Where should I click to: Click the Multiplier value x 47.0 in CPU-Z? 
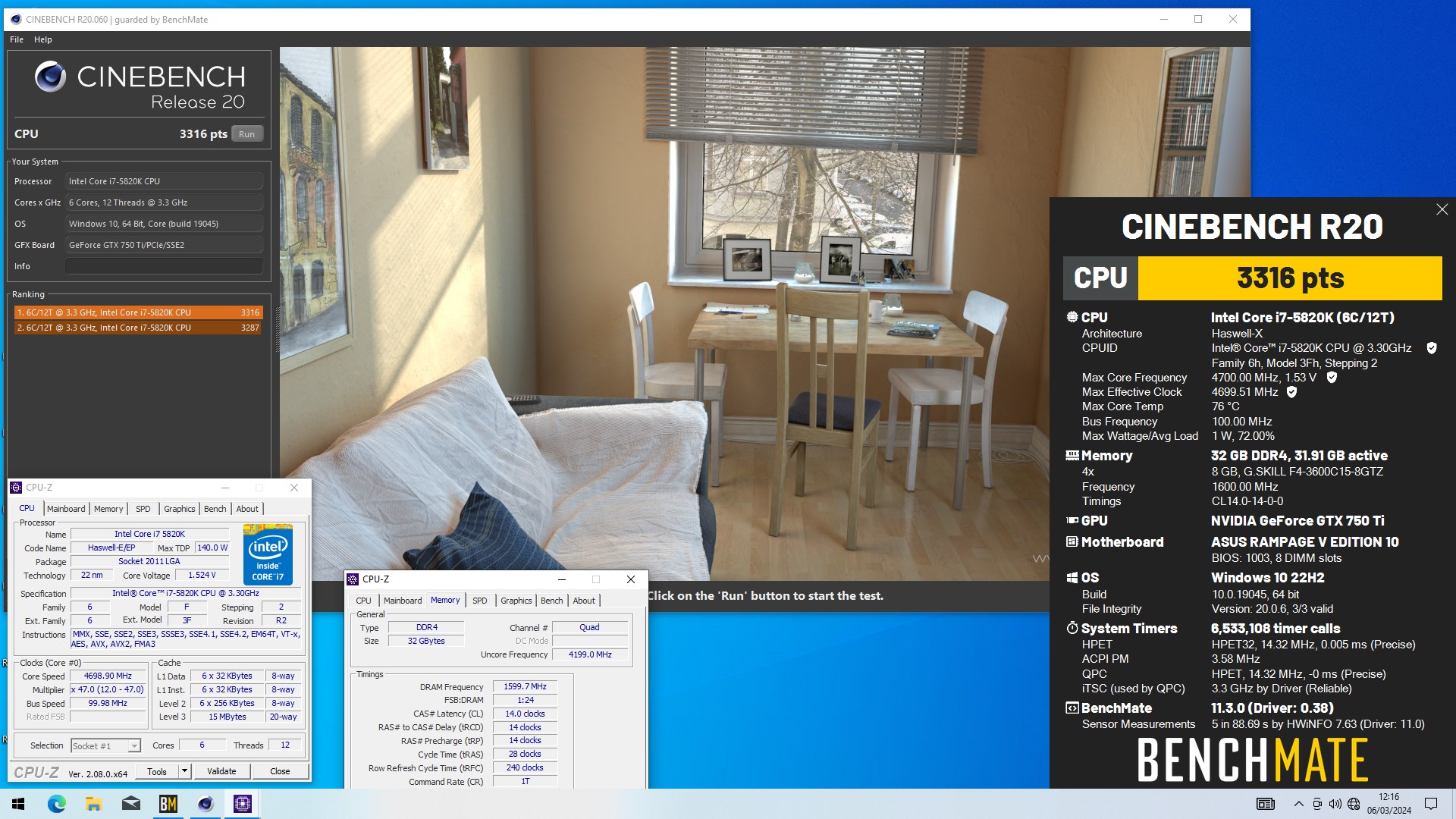[x=108, y=689]
